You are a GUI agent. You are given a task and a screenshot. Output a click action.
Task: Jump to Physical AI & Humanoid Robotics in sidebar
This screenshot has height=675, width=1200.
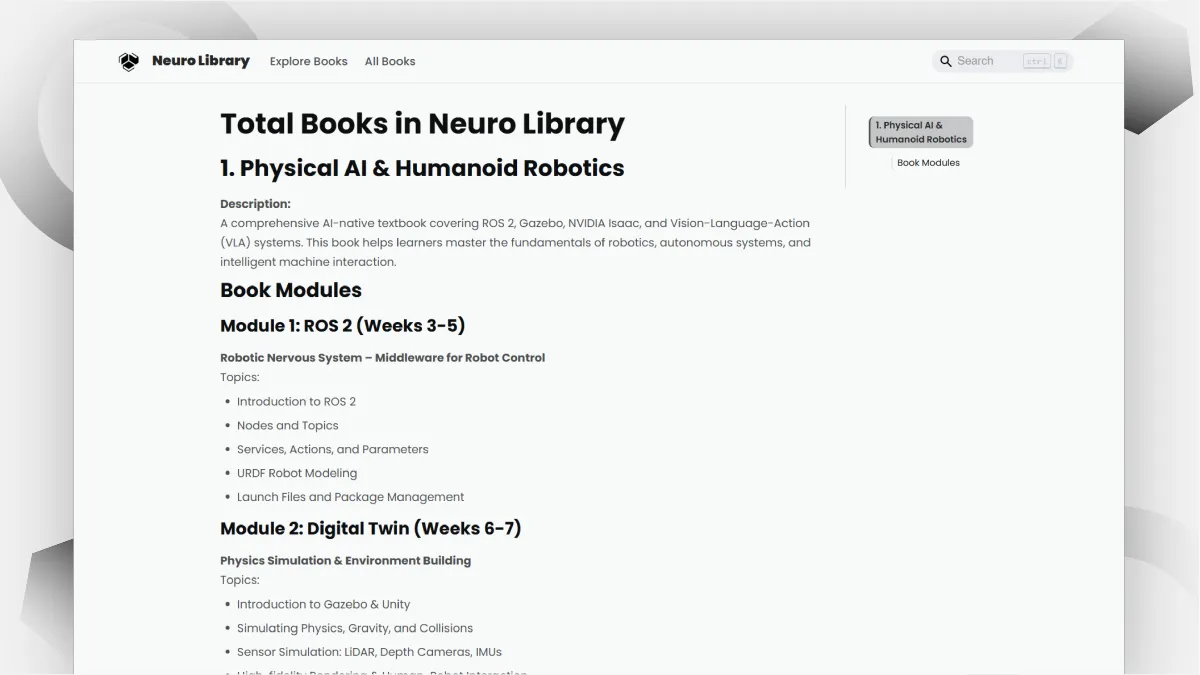tap(921, 132)
